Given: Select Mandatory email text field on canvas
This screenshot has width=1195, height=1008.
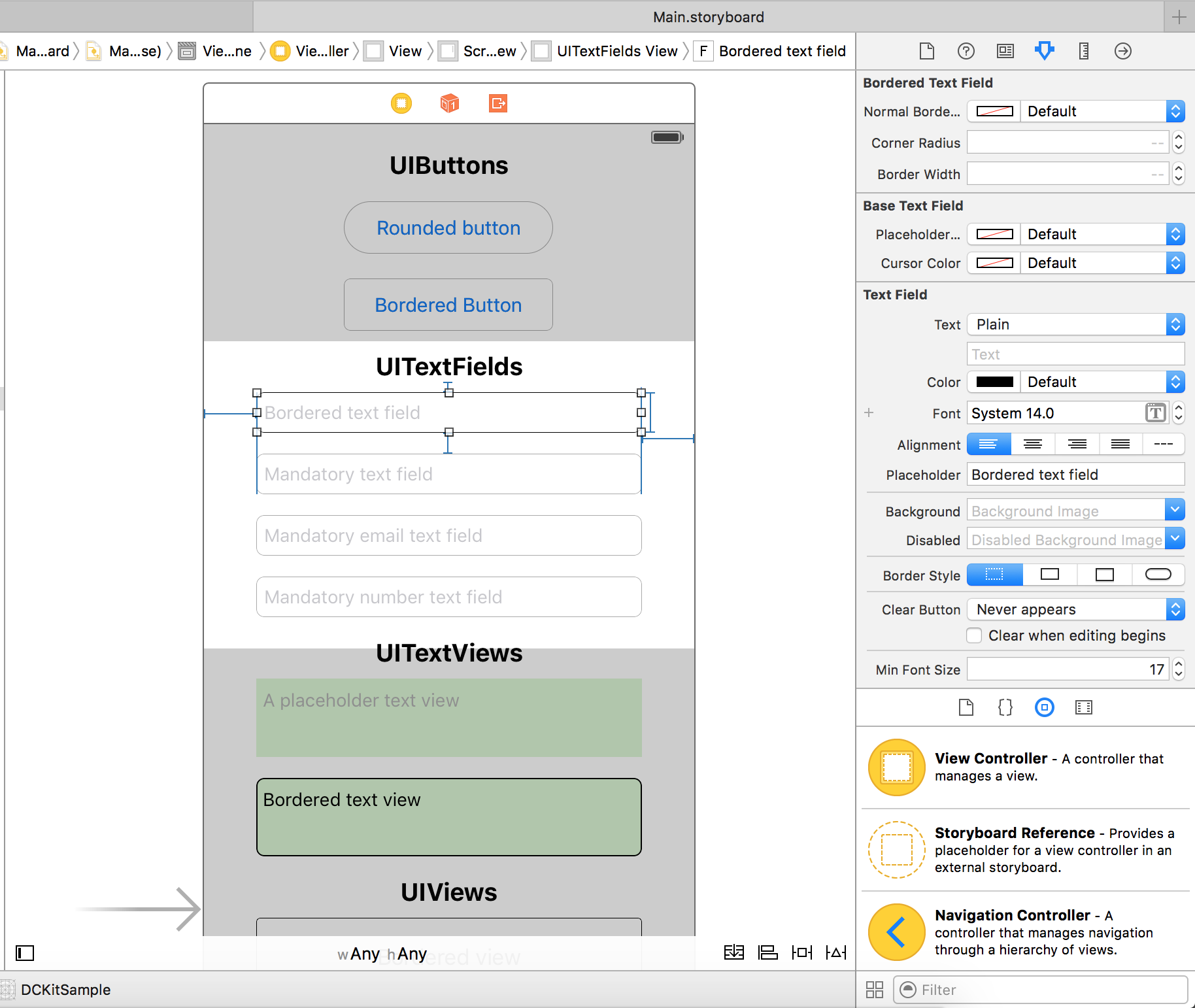Looking at the screenshot, I should coord(449,535).
